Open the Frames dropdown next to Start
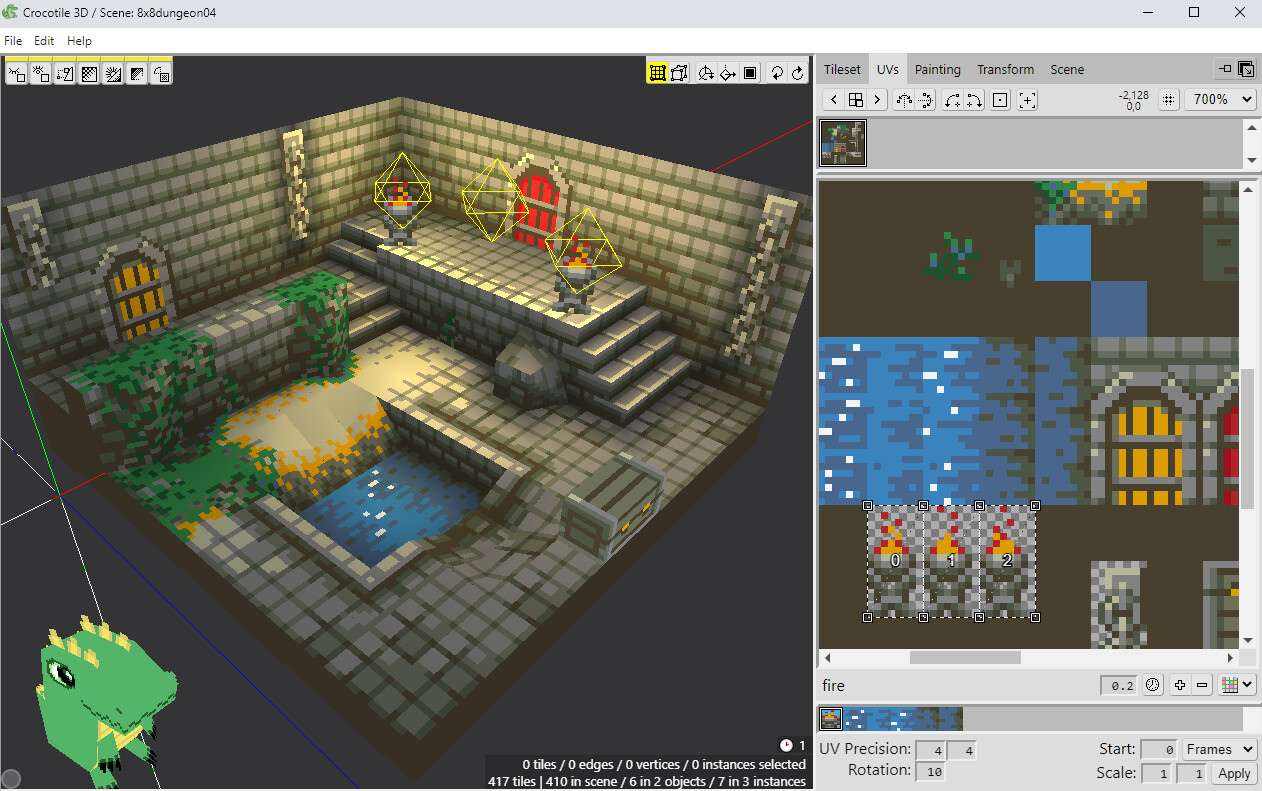The image size is (1262, 791). (x=1218, y=748)
